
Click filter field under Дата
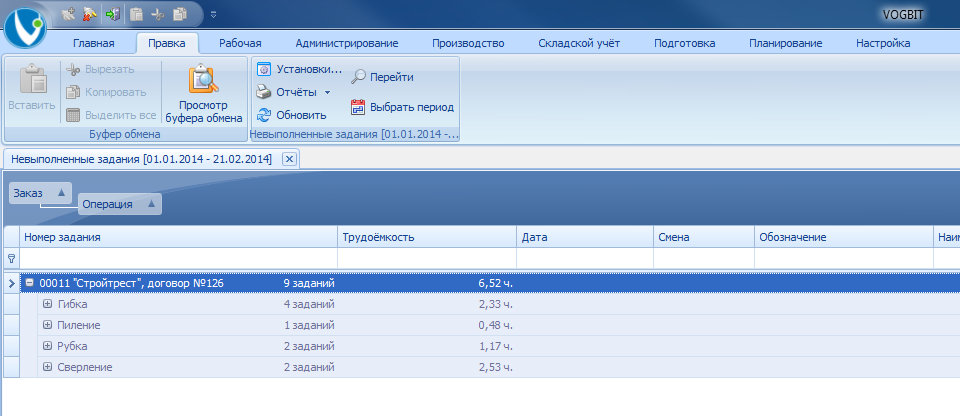(x=585, y=259)
